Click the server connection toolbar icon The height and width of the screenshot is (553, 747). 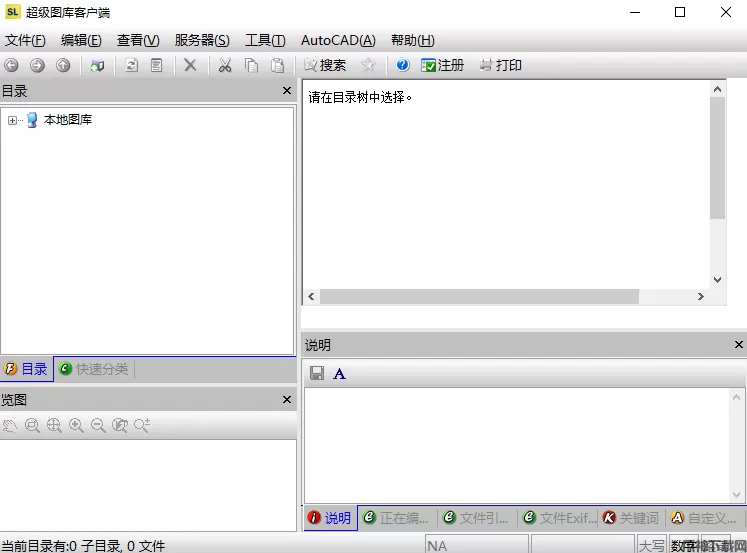coord(97,65)
